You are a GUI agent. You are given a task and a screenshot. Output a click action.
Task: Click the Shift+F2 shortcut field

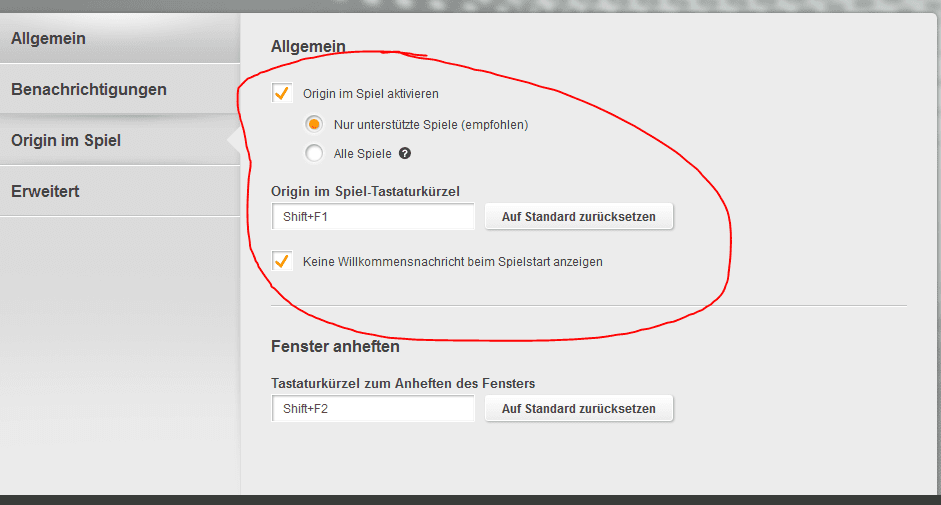[x=373, y=408]
